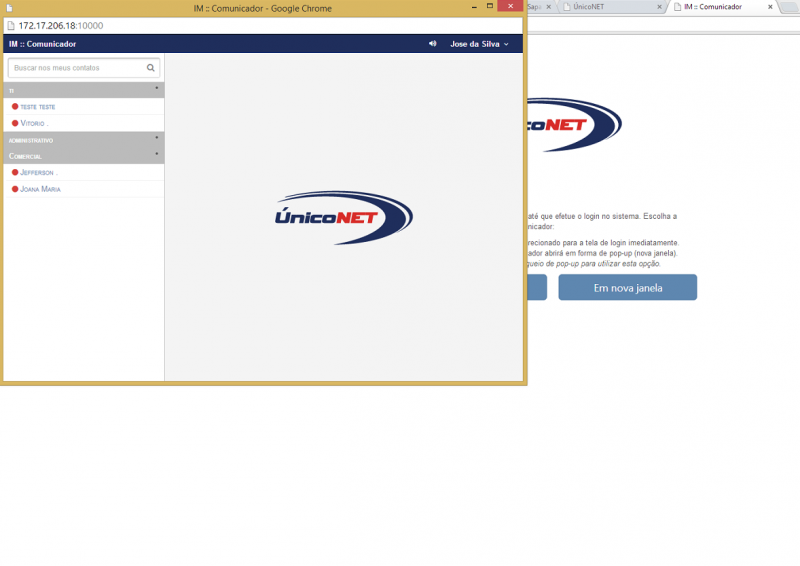The height and width of the screenshot is (566, 800).
Task: Open a chat with contact Joana Maria
Action: (84, 189)
